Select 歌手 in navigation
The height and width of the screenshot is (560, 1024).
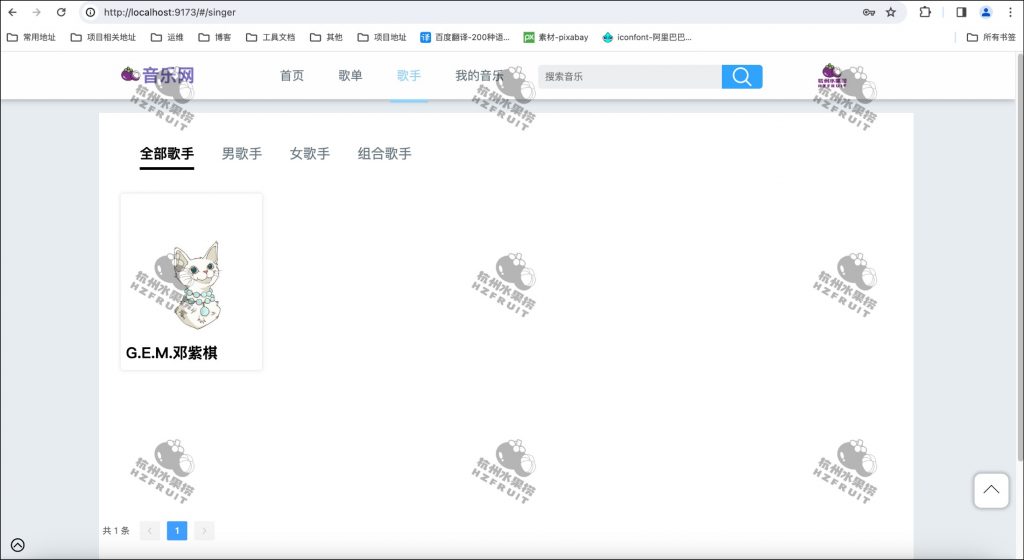click(x=409, y=76)
